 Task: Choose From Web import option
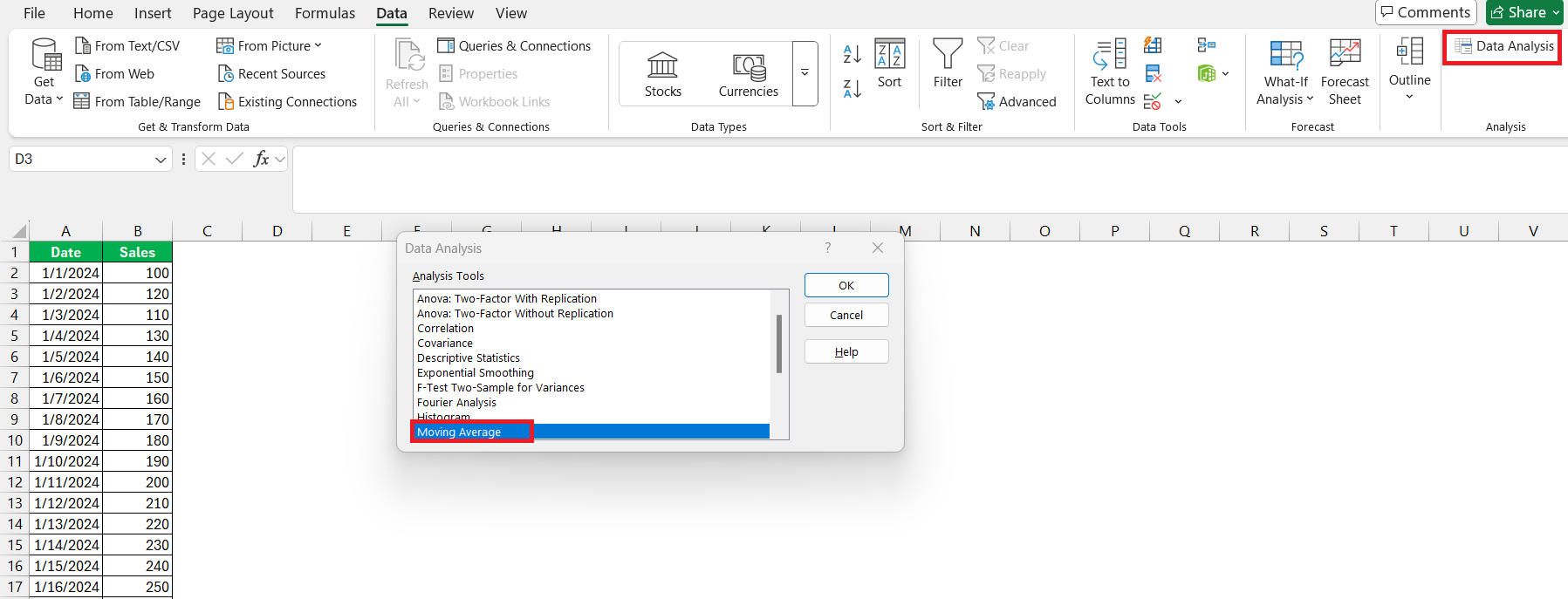(x=114, y=74)
